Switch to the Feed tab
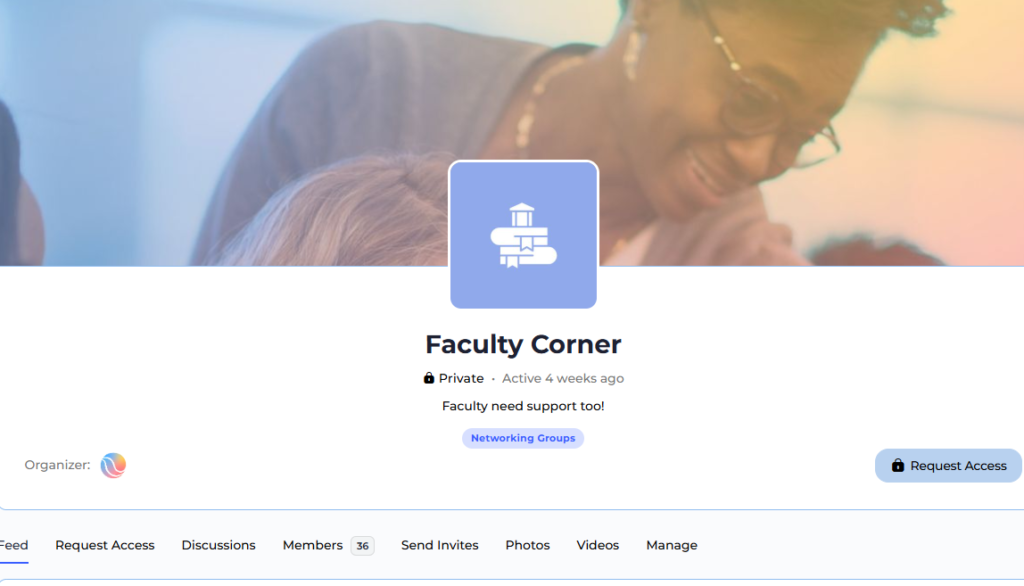This screenshot has width=1024, height=586. tap(14, 545)
